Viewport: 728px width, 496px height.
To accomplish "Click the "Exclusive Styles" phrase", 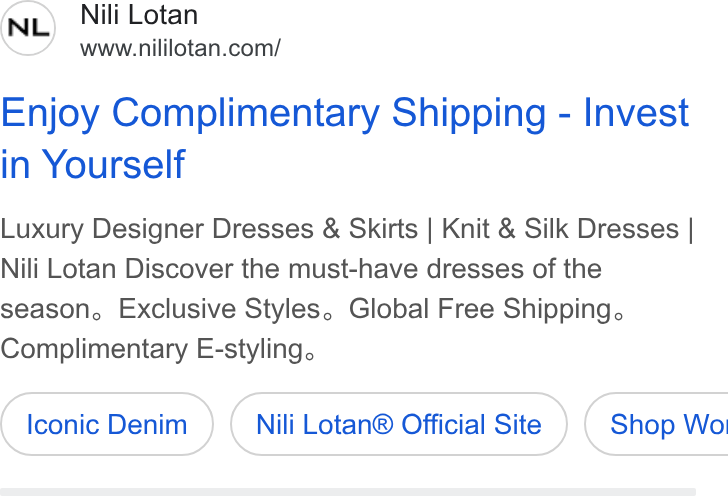I will click(220, 309).
